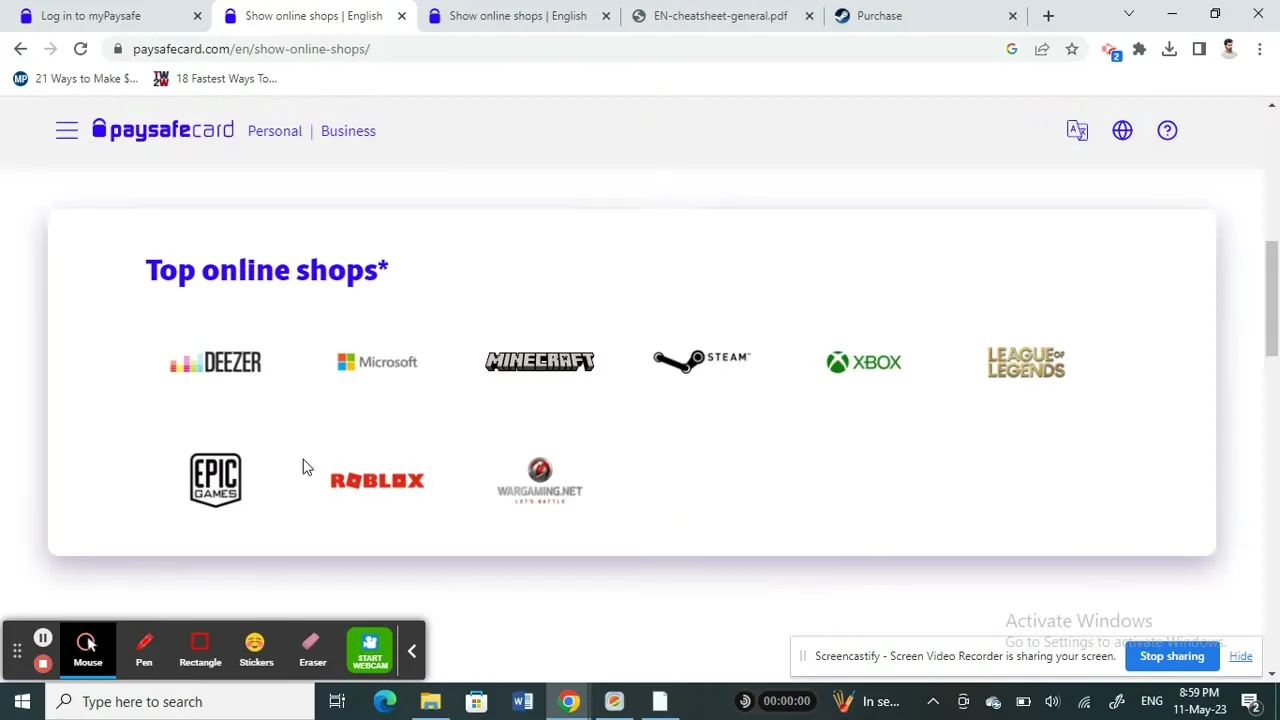The height and width of the screenshot is (720, 1280).
Task: Select the Xbox shop logo
Action: point(864,362)
